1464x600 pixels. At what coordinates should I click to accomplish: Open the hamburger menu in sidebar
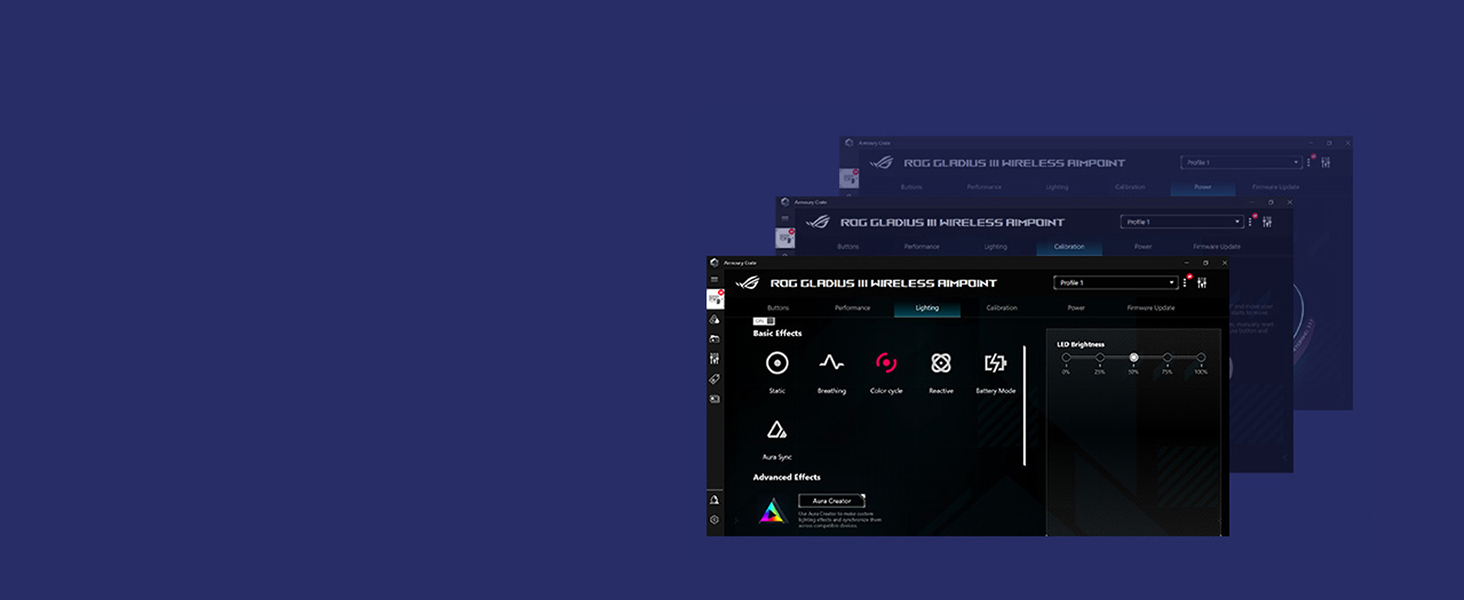pos(714,280)
